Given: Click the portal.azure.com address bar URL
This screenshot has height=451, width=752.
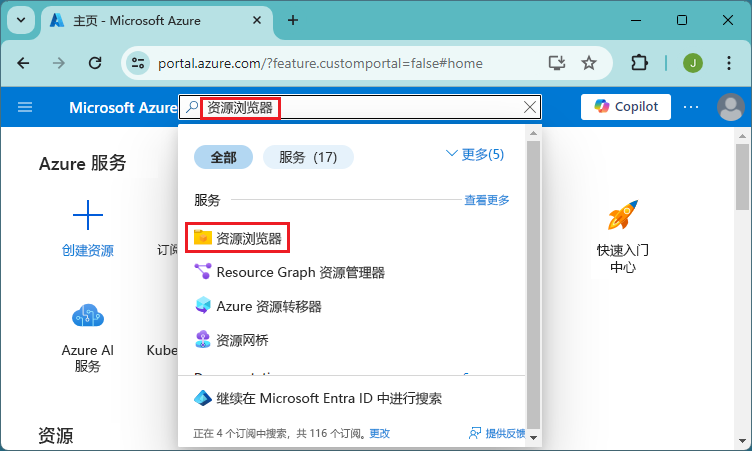Looking at the screenshot, I should pyautogui.click(x=320, y=63).
